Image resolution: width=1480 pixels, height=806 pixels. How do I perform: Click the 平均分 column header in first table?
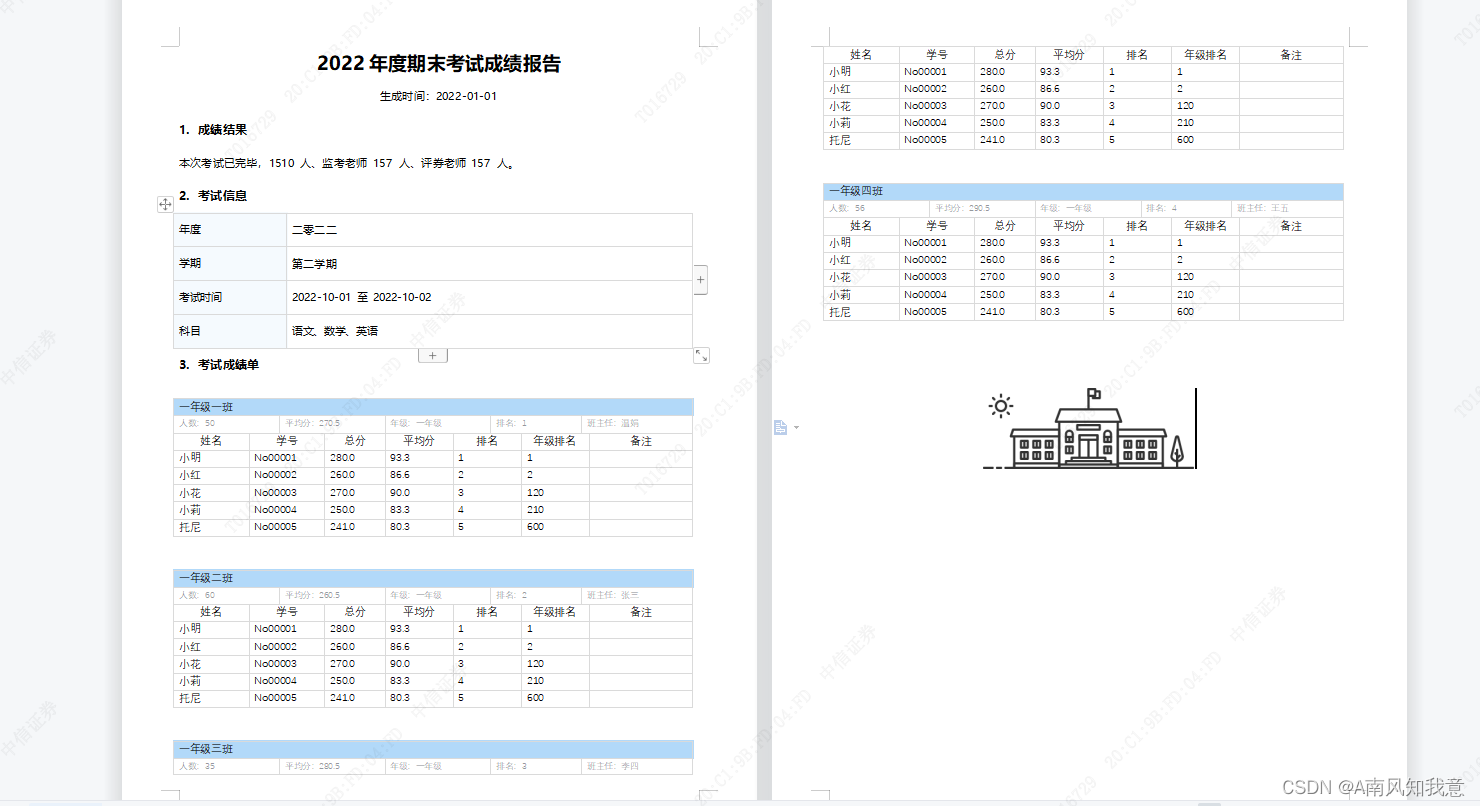point(418,440)
